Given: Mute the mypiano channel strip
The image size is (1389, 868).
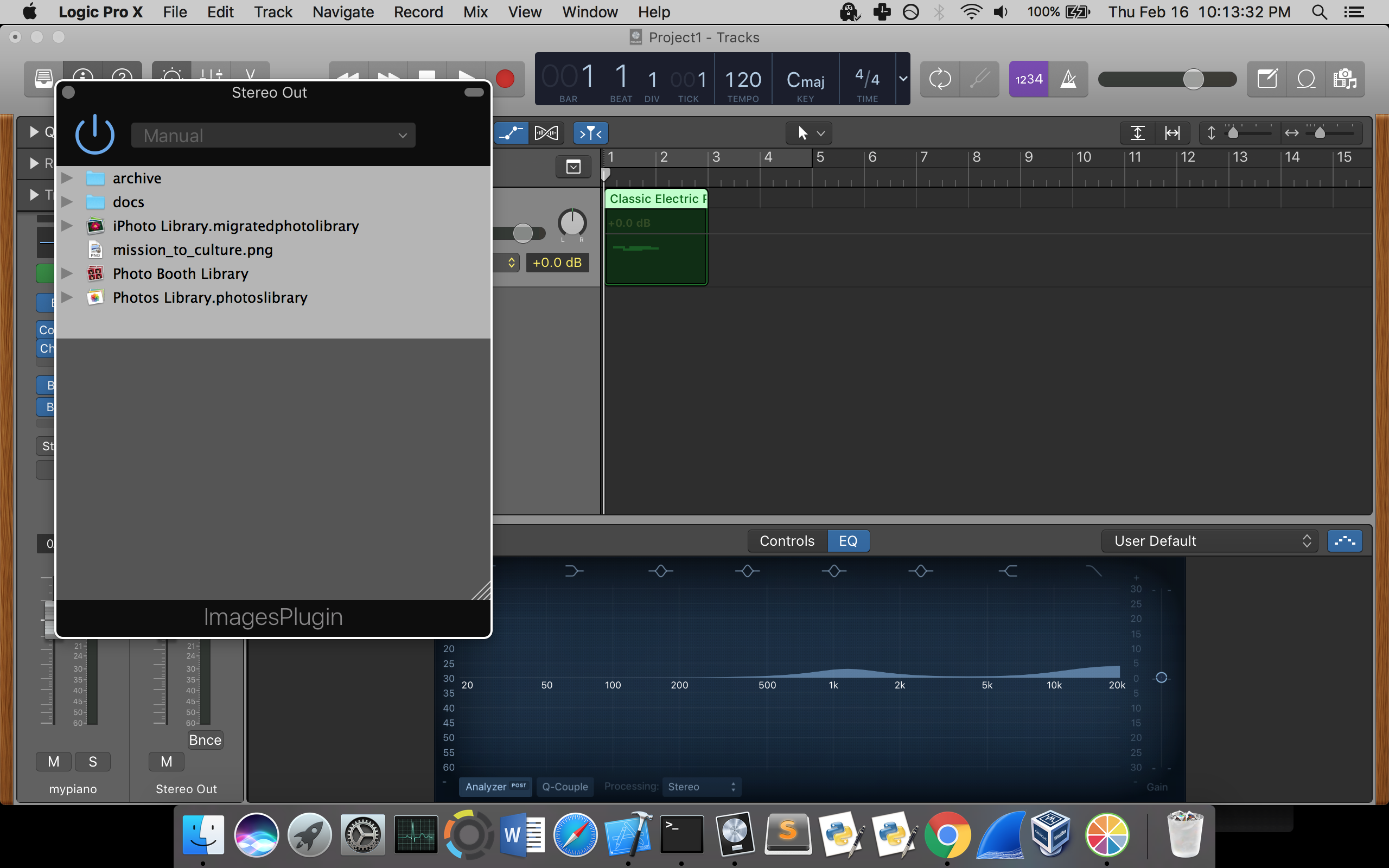Looking at the screenshot, I should tap(53, 762).
